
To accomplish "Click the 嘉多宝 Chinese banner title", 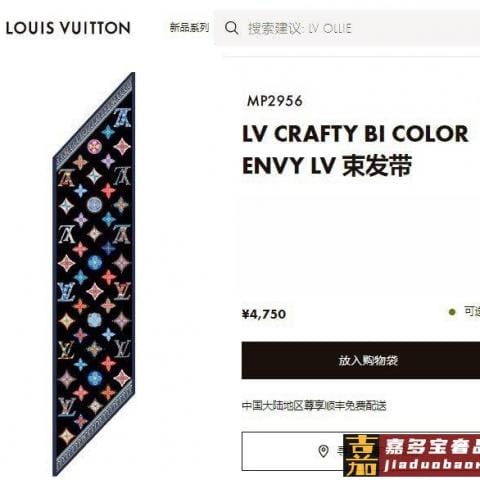I will coord(432,446).
